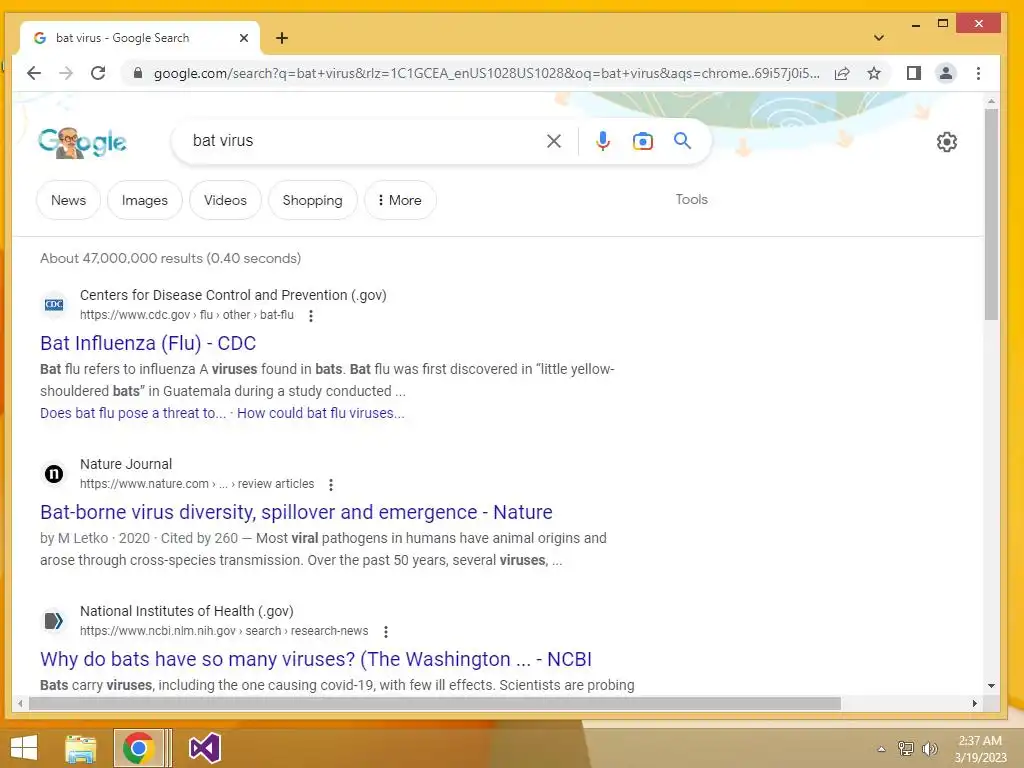Go back to the previous page
The width and height of the screenshot is (1024, 768).
(34, 73)
